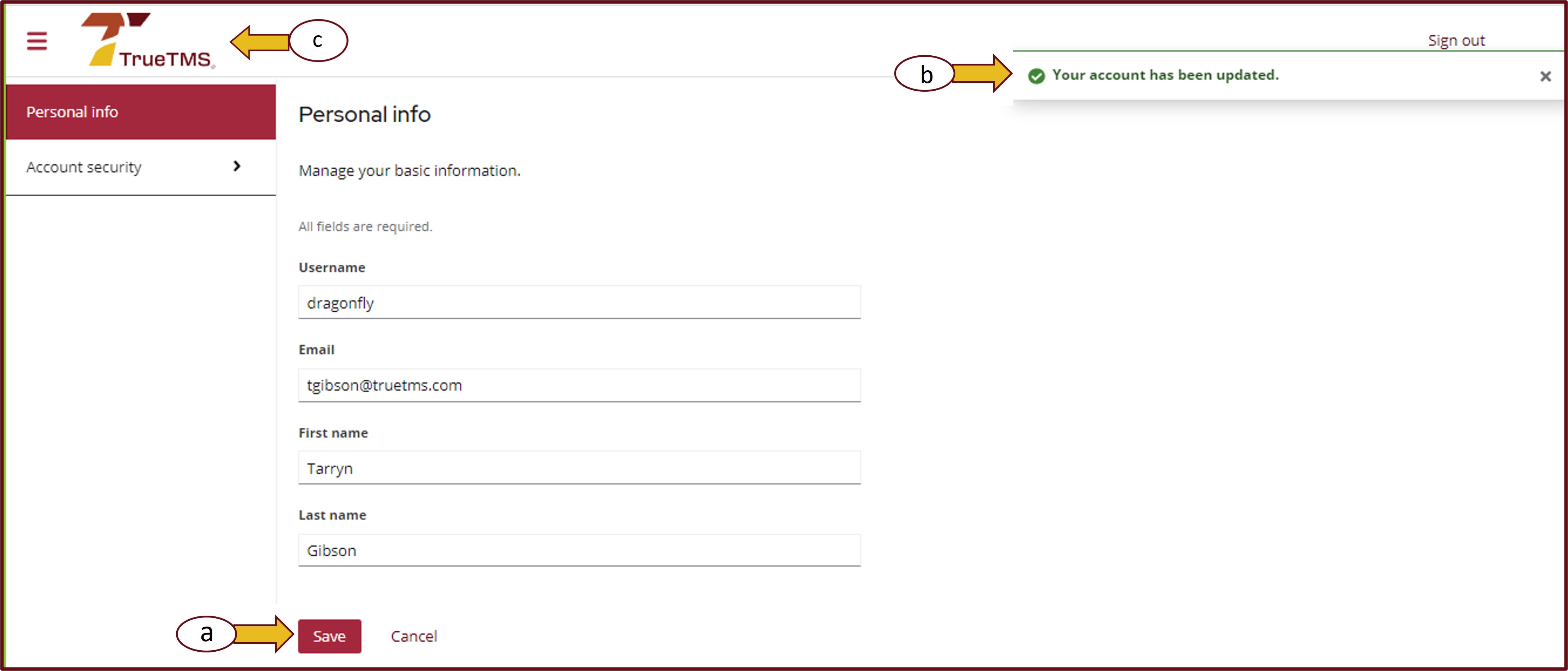Open the hamburger navigation menu
This screenshot has width=1568, height=671.
(37, 41)
